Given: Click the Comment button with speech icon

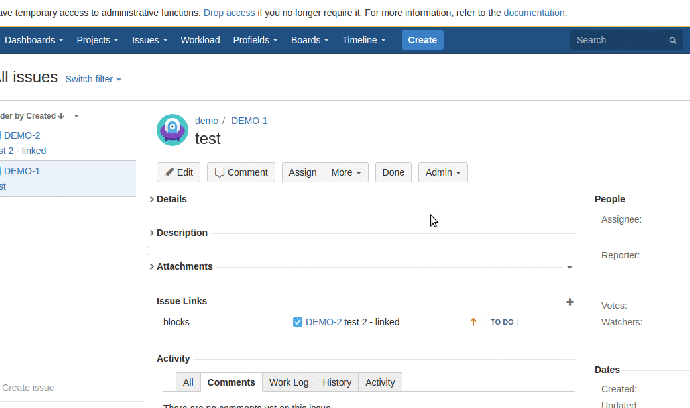Looking at the screenshot, I should pos(241,172).
